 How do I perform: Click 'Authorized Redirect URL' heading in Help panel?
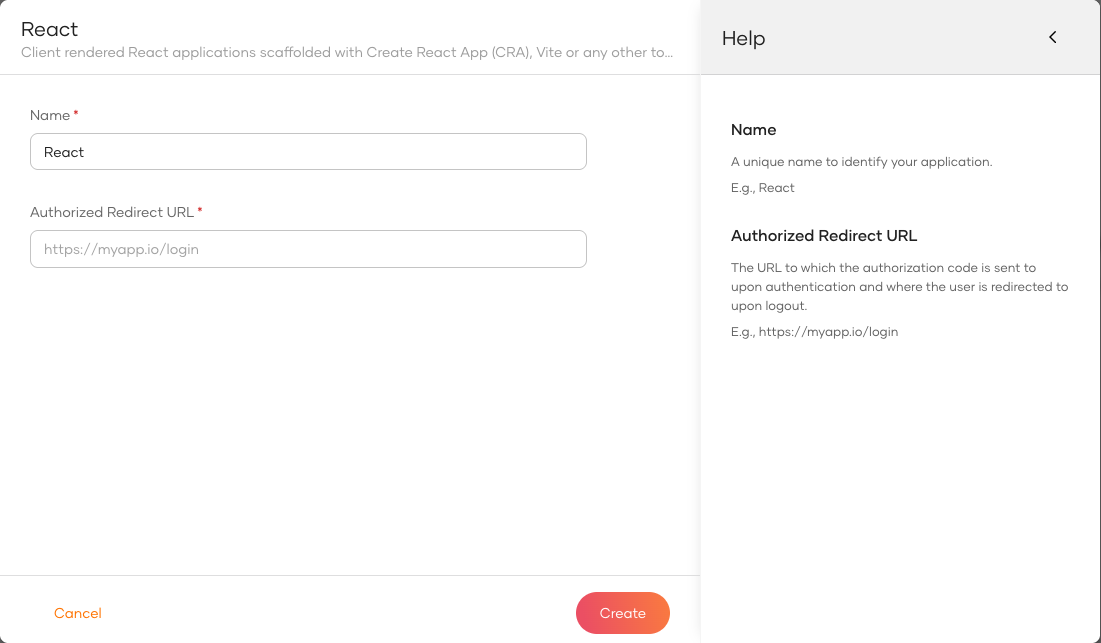(x=824, y=236)
